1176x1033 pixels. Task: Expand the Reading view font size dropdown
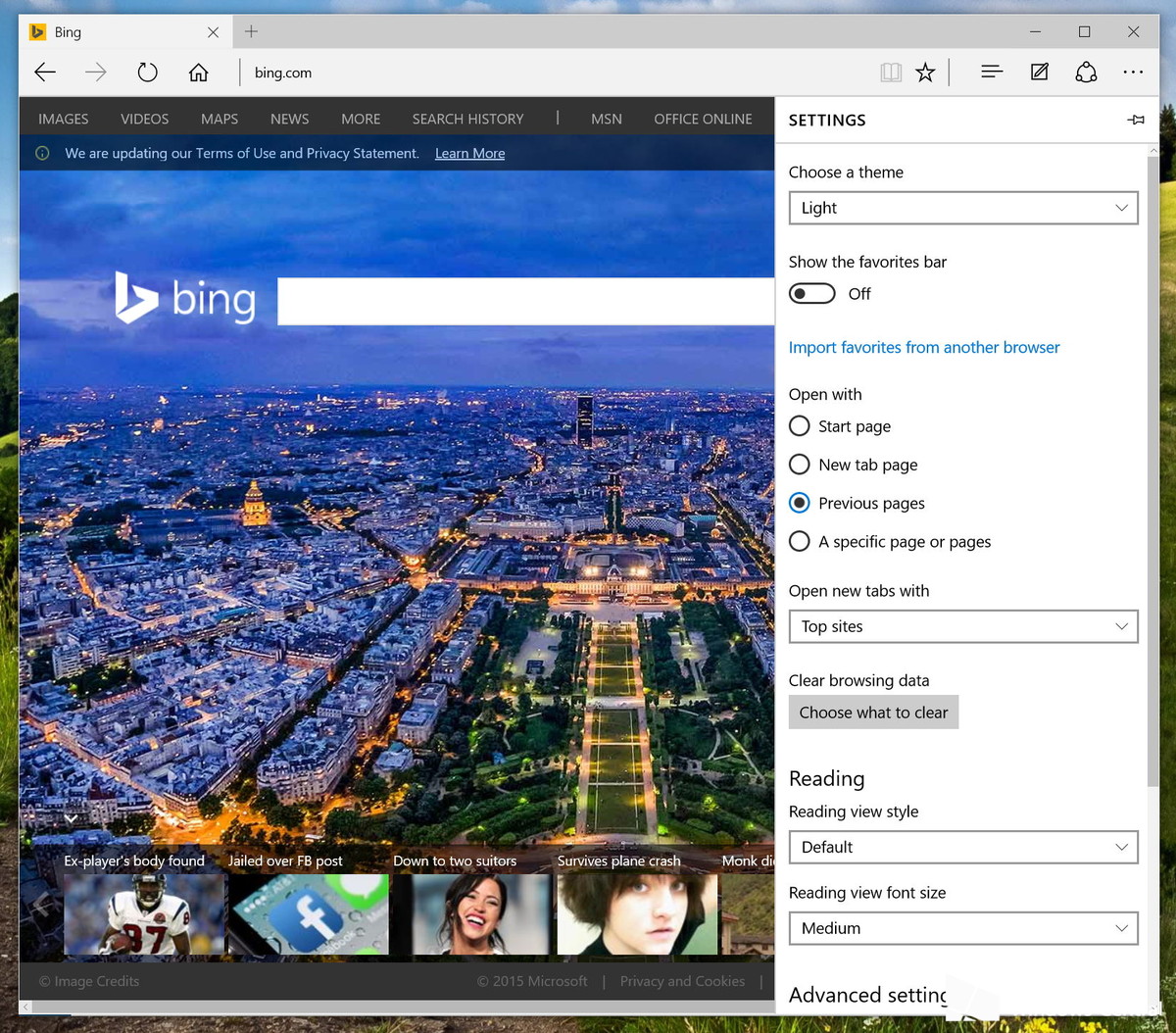[x=963, y=928]
